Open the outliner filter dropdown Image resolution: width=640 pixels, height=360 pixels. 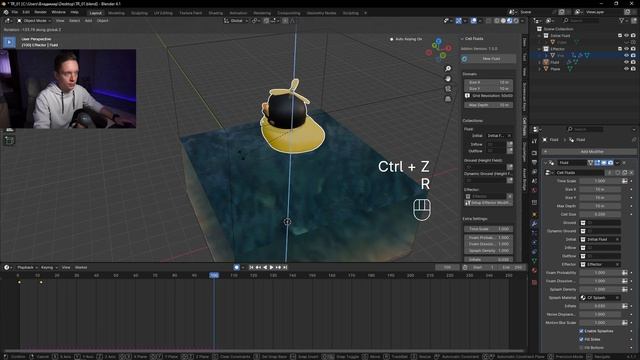pos(623,20)
